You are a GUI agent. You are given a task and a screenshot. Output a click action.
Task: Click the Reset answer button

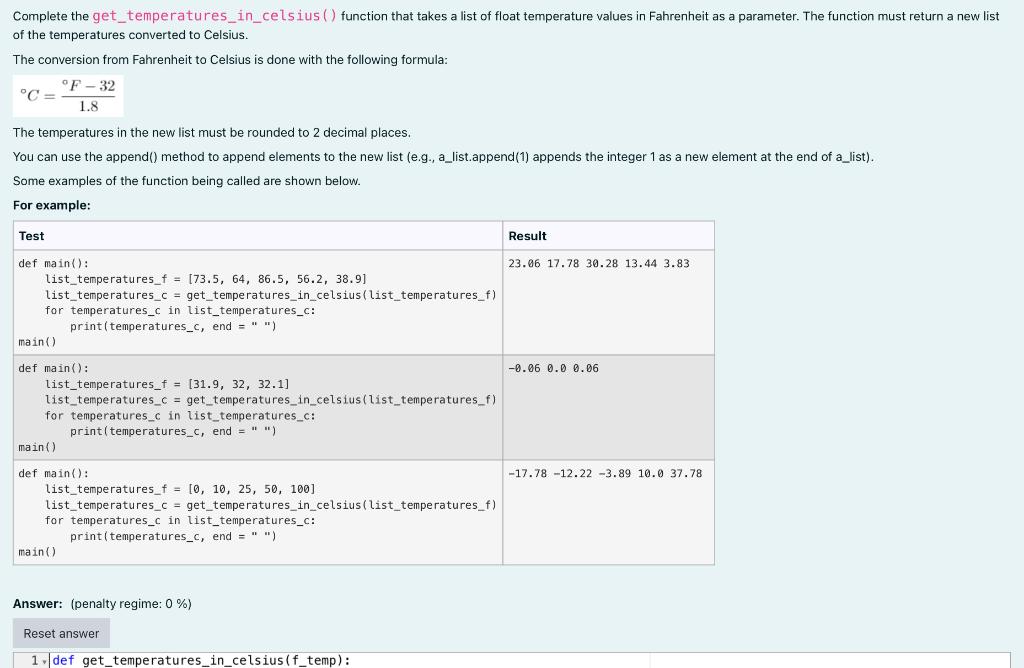60,633
